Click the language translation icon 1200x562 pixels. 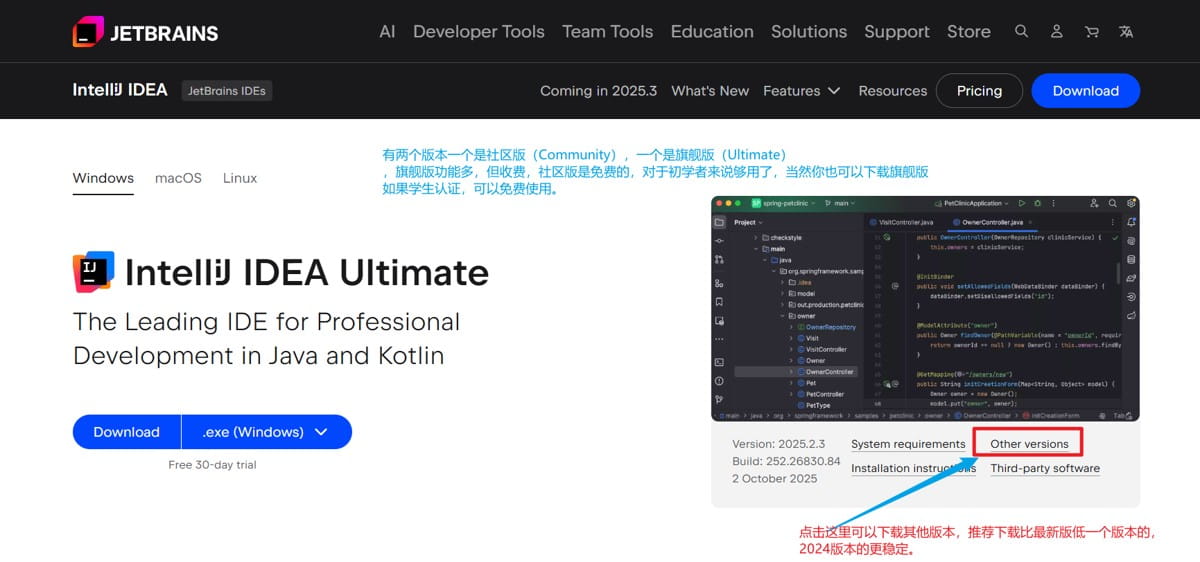(x=1126, y=32)
